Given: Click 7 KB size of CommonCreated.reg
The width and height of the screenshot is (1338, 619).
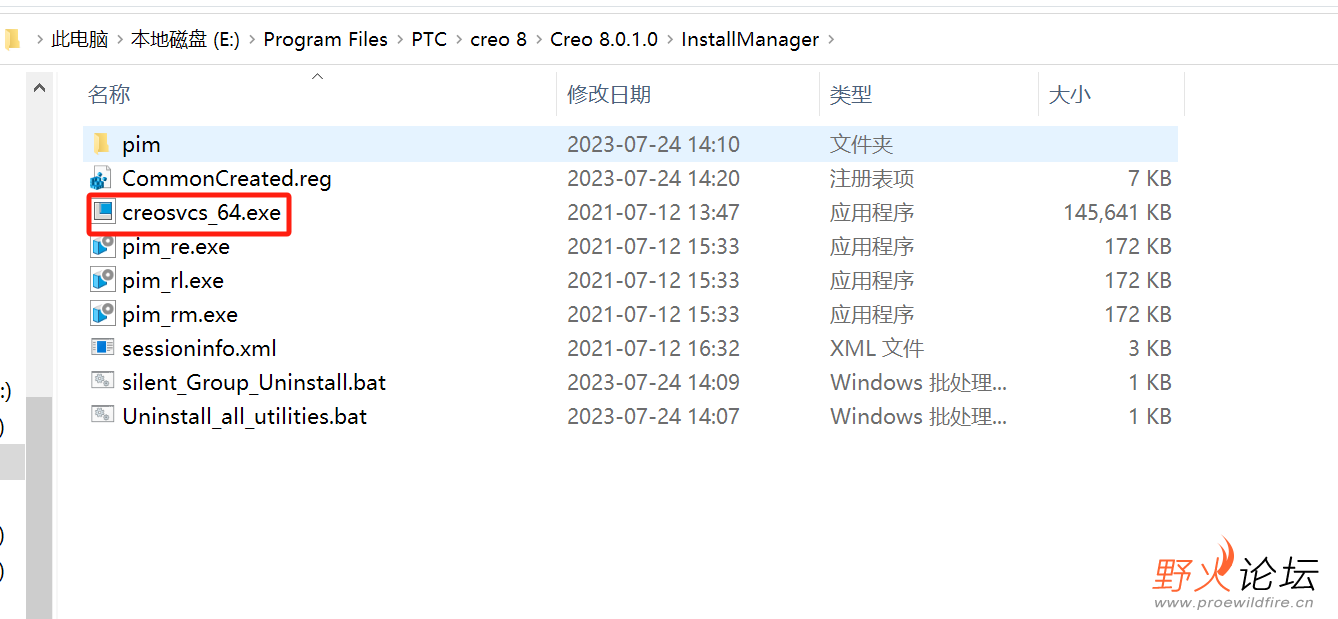Looking at the screenshot, I should tap(1150, 179).
